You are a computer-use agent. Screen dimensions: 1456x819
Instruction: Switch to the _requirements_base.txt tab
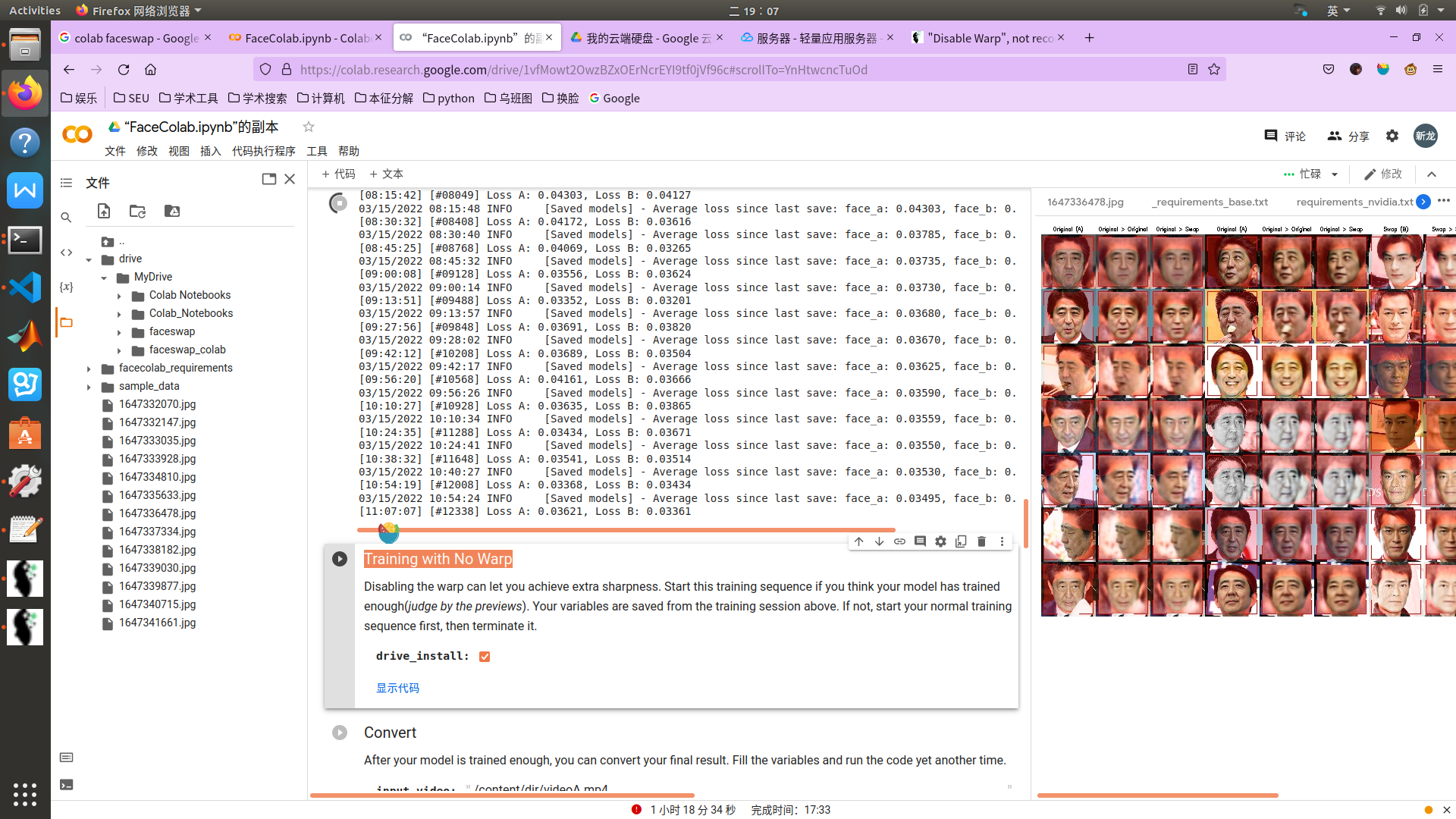(x=1210, y=202)
